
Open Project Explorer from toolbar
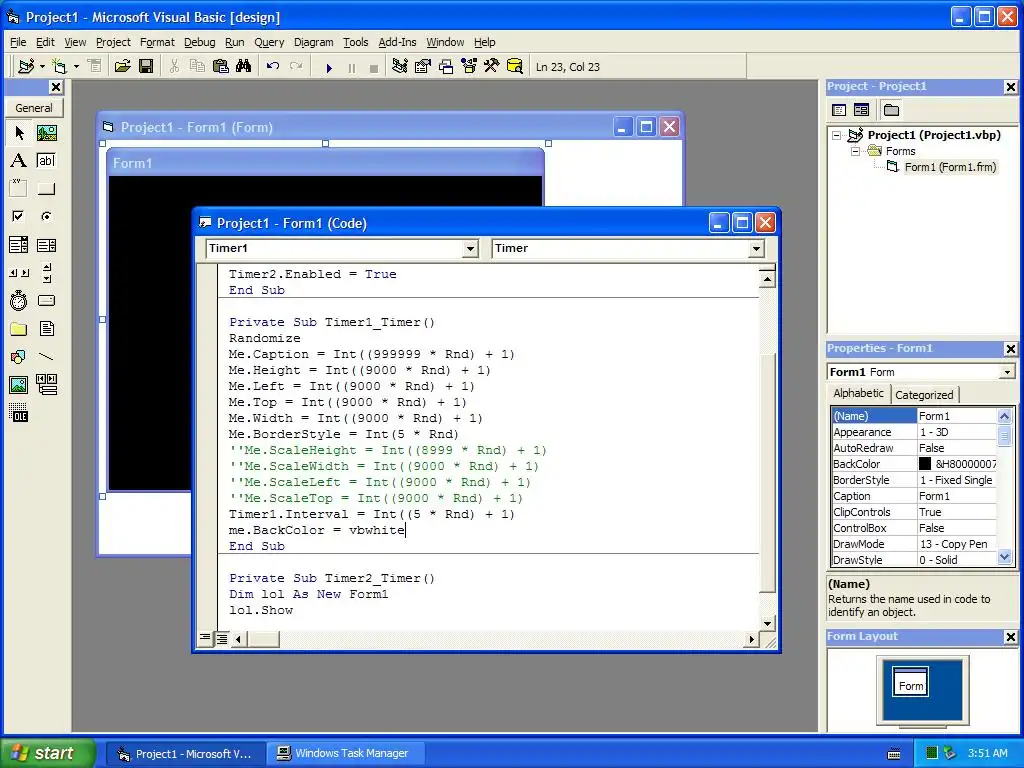tap(400, 67)
